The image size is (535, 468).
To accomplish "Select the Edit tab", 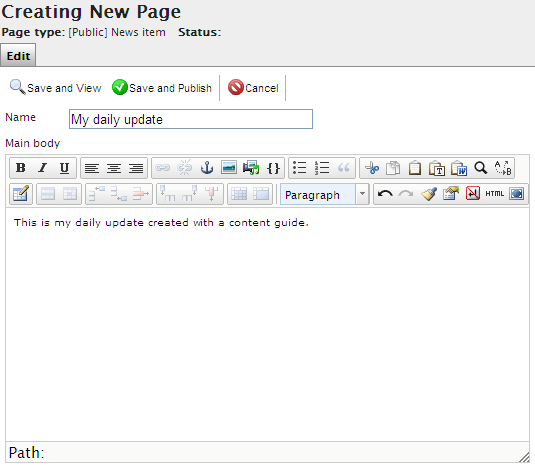I will click(18, 56).
